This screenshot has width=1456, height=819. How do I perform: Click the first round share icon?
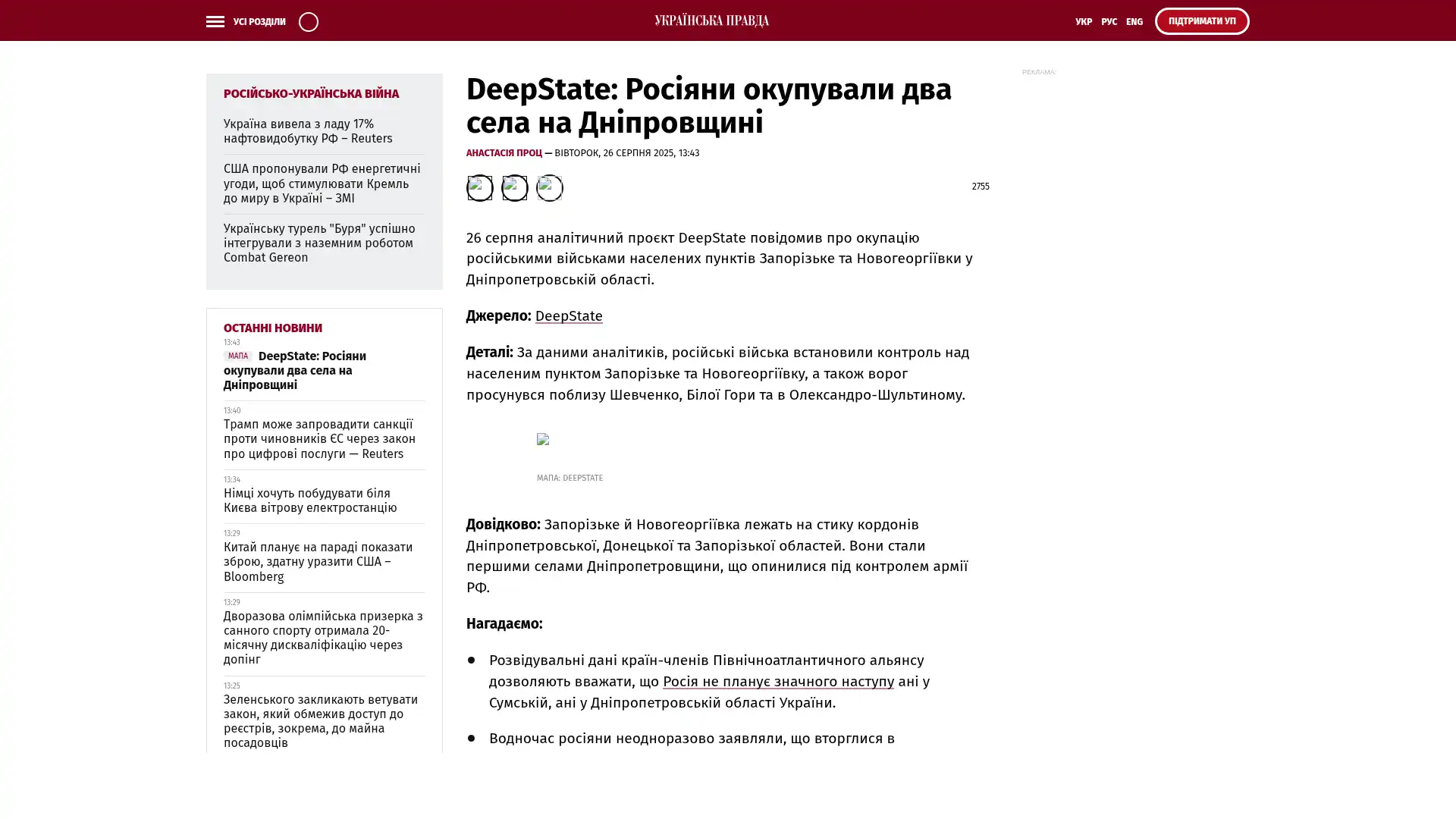click(479, 187)
